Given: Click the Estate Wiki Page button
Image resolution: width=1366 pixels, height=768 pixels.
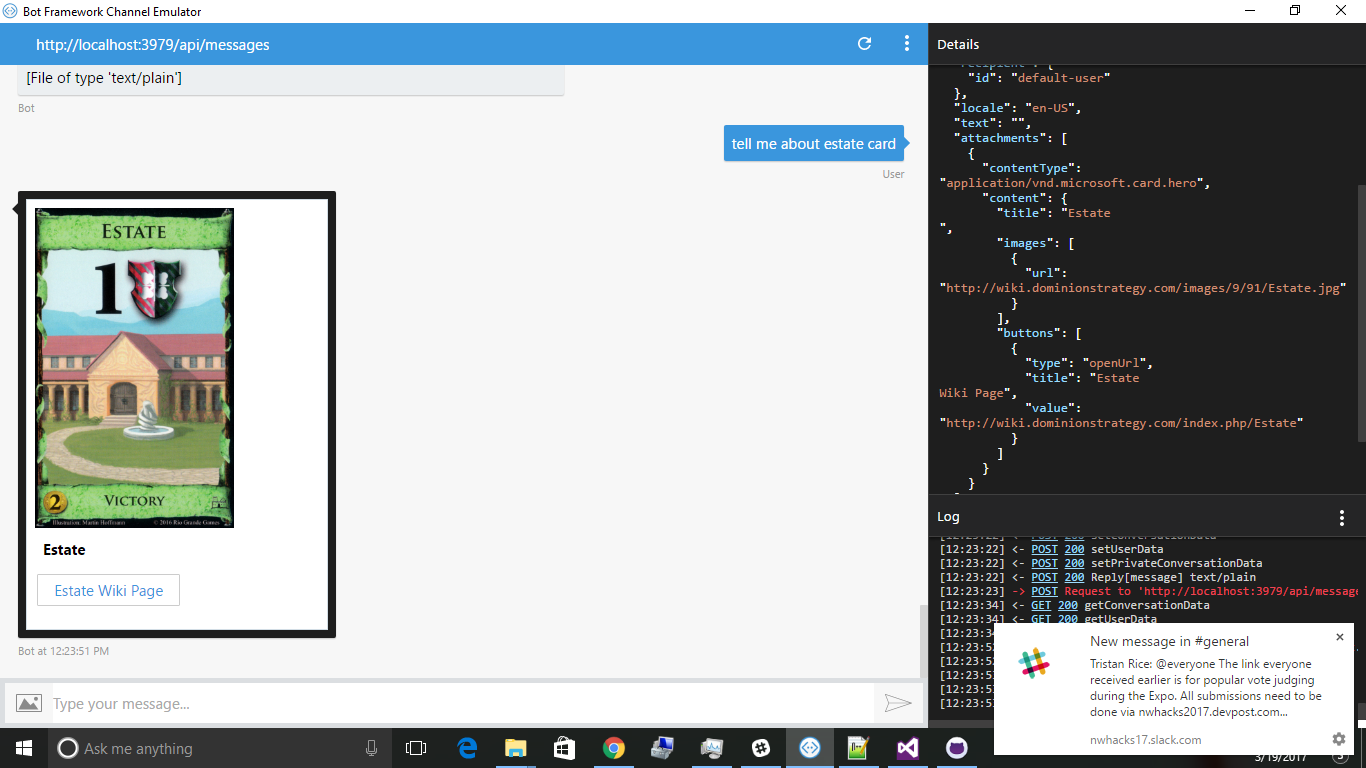Looking at the screenshot, I should pyautogui.click(x=108, y=590).
